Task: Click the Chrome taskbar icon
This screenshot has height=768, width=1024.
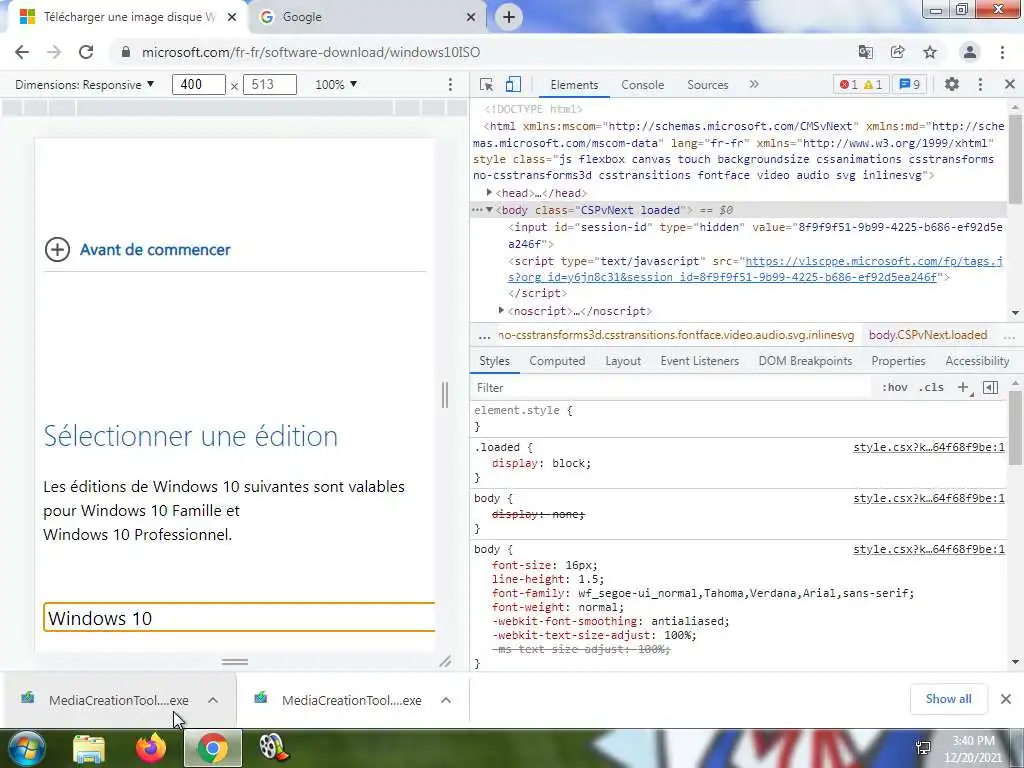Action: click(213, 748)
